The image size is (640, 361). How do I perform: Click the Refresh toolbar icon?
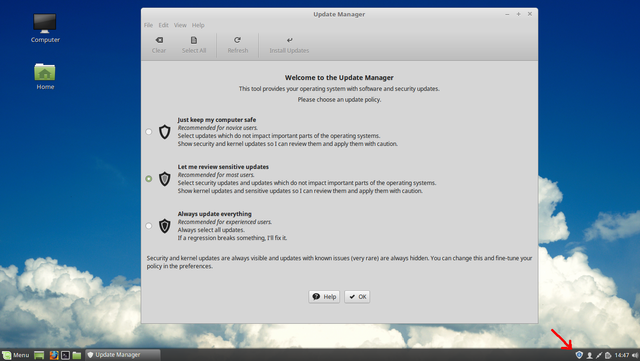coord(237,40)
